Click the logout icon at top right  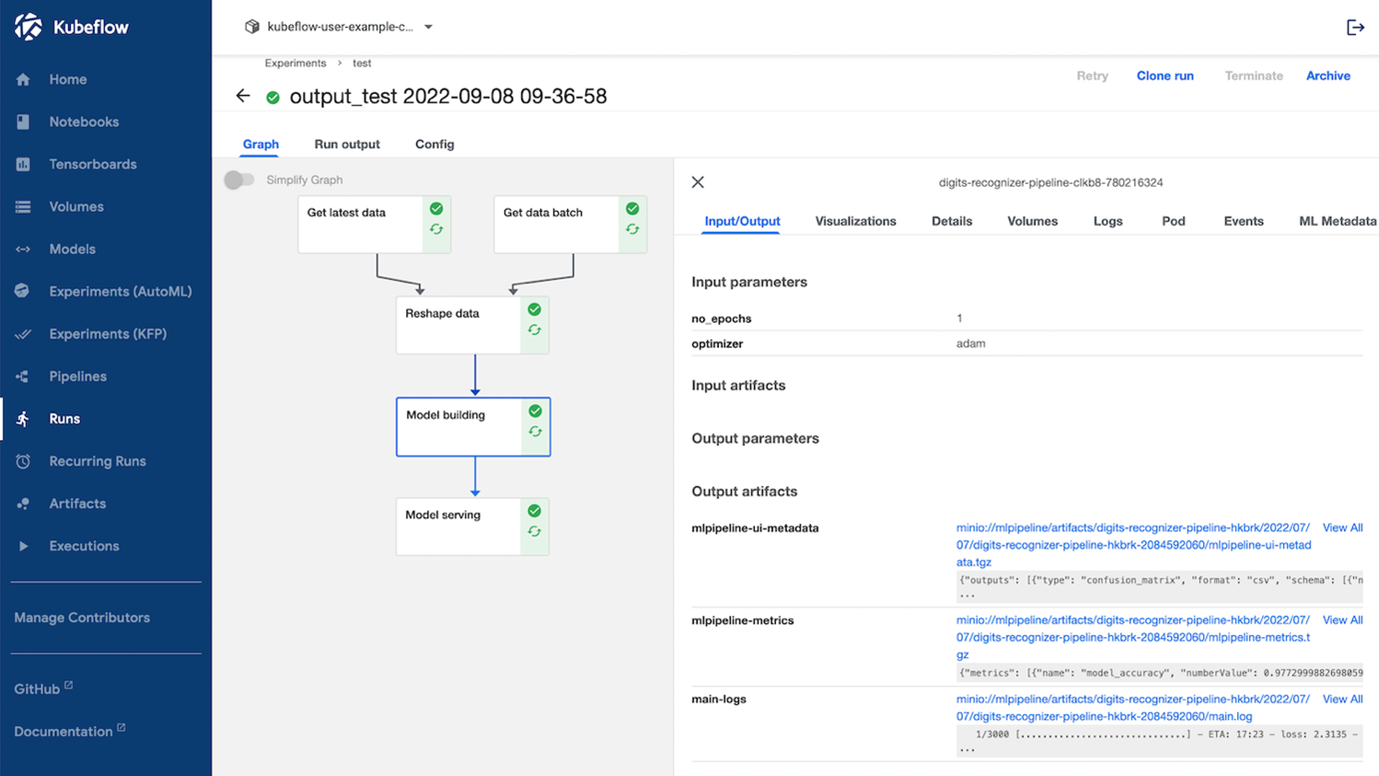(x=1355, y=27)
